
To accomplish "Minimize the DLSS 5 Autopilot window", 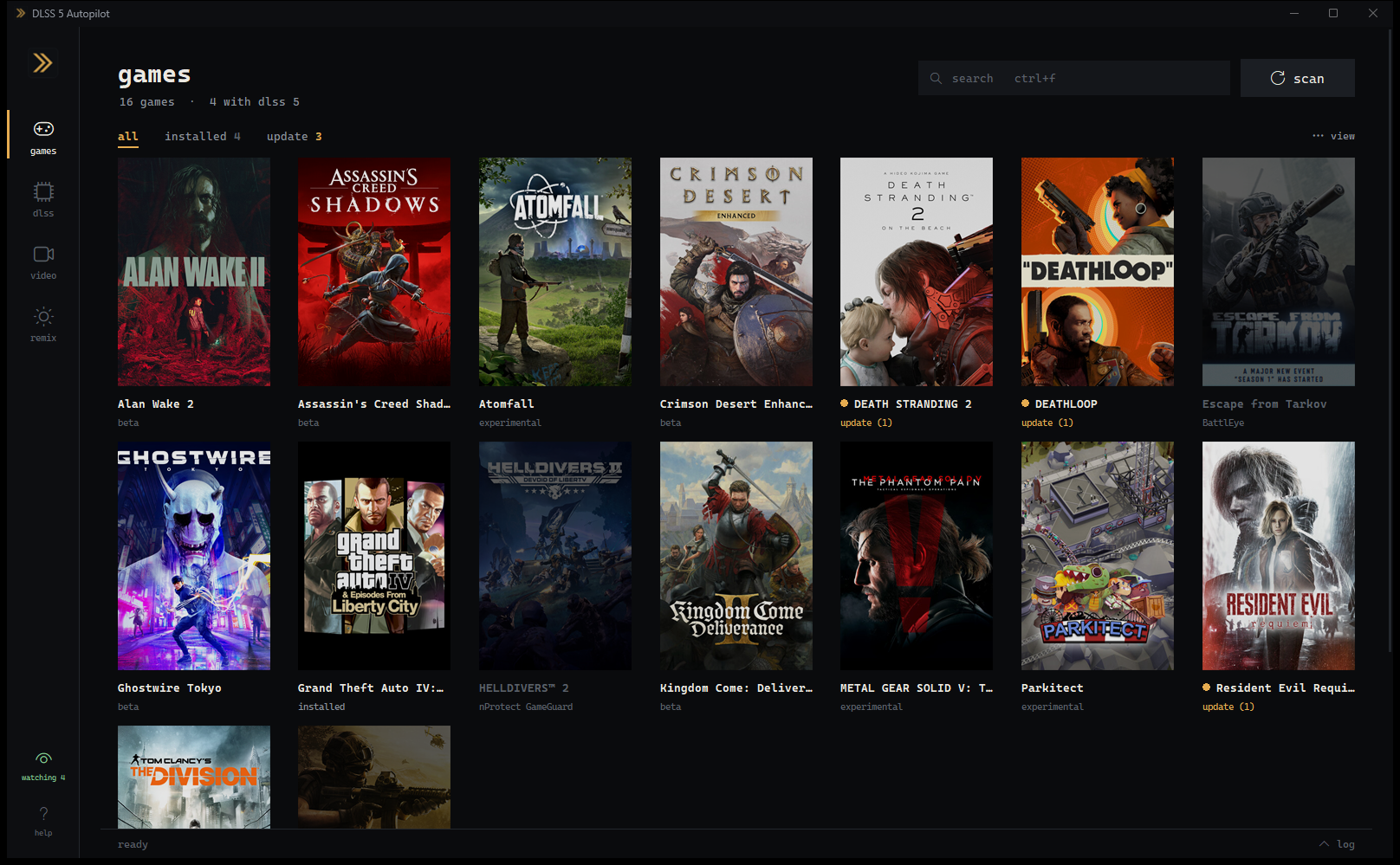I will 1294,13.
